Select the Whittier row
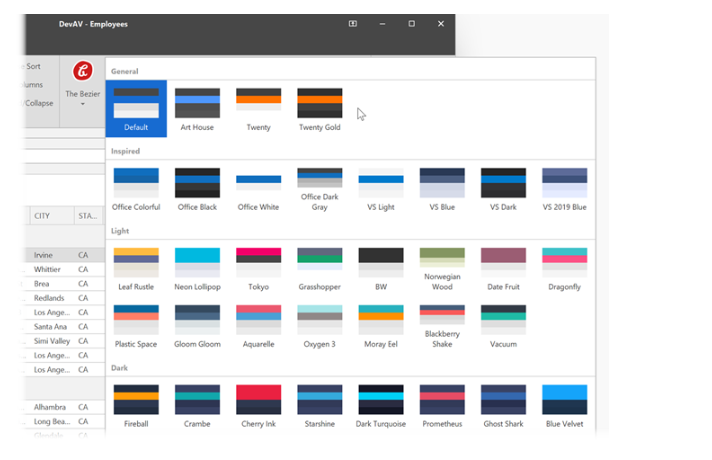This screenshot has height=460, width=712. coord(64,269)
